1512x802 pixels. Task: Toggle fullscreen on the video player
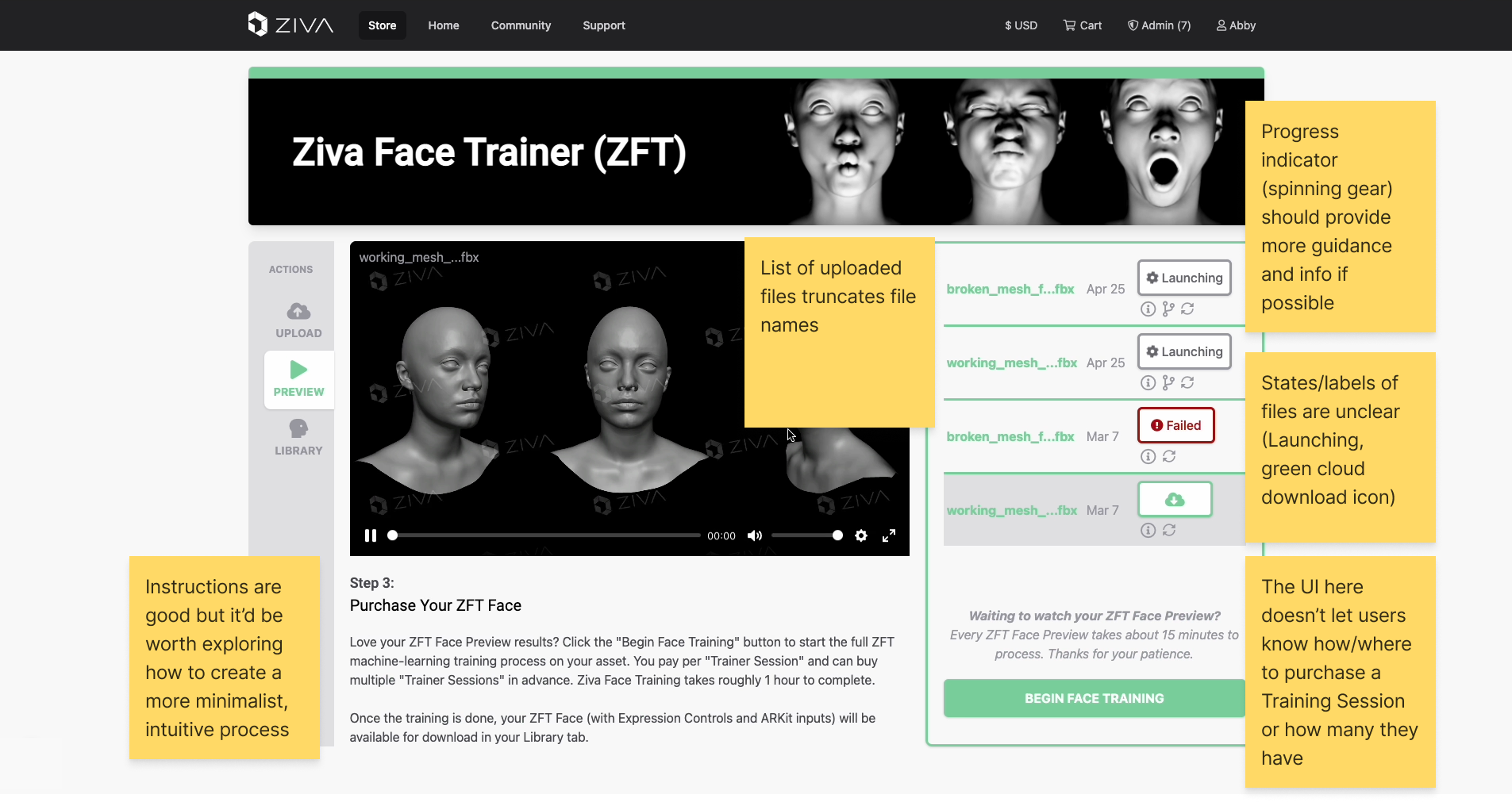(889, 535)
